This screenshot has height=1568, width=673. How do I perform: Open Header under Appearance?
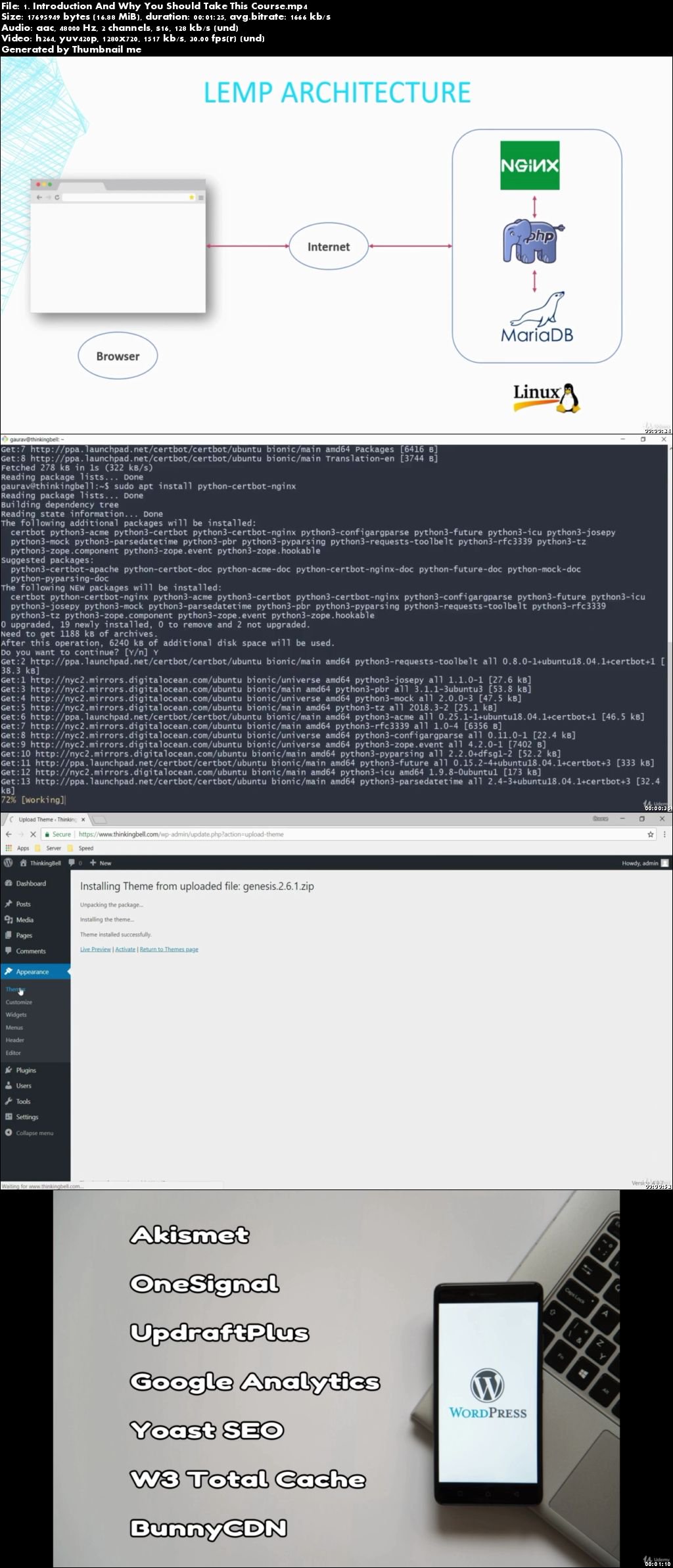point(15,1040)
